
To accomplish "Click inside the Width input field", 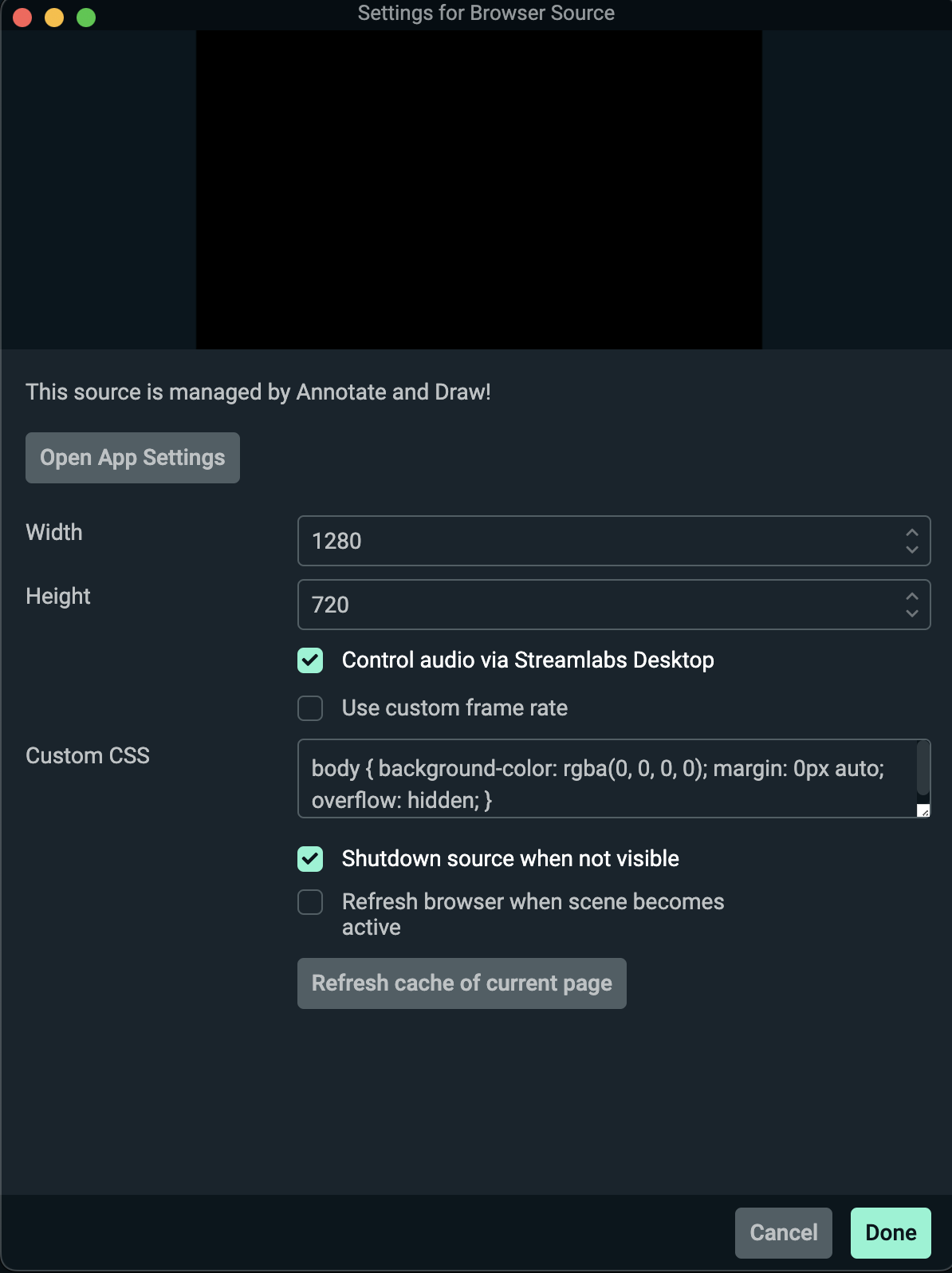I will pos(558,541).
